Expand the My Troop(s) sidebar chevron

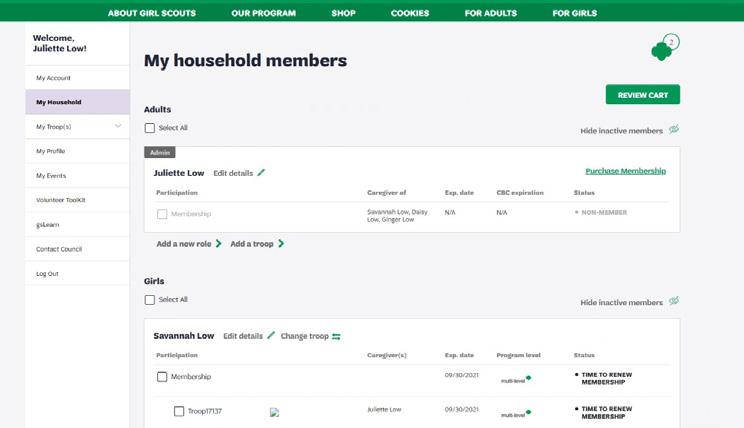pyautogui.click(x=118, y=126)
